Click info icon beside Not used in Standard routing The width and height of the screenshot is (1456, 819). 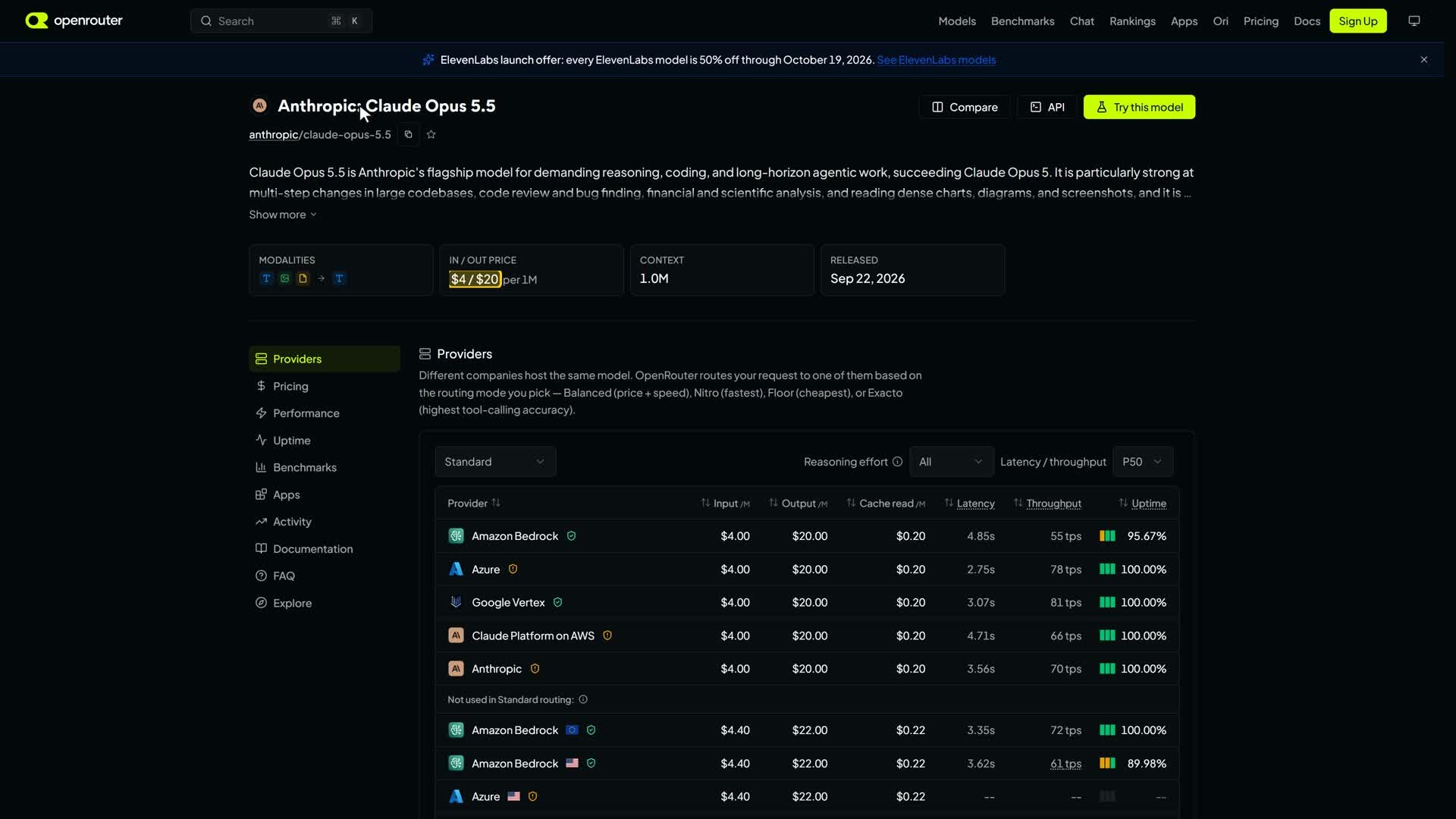pyautogui.click(x=583, y=700)
